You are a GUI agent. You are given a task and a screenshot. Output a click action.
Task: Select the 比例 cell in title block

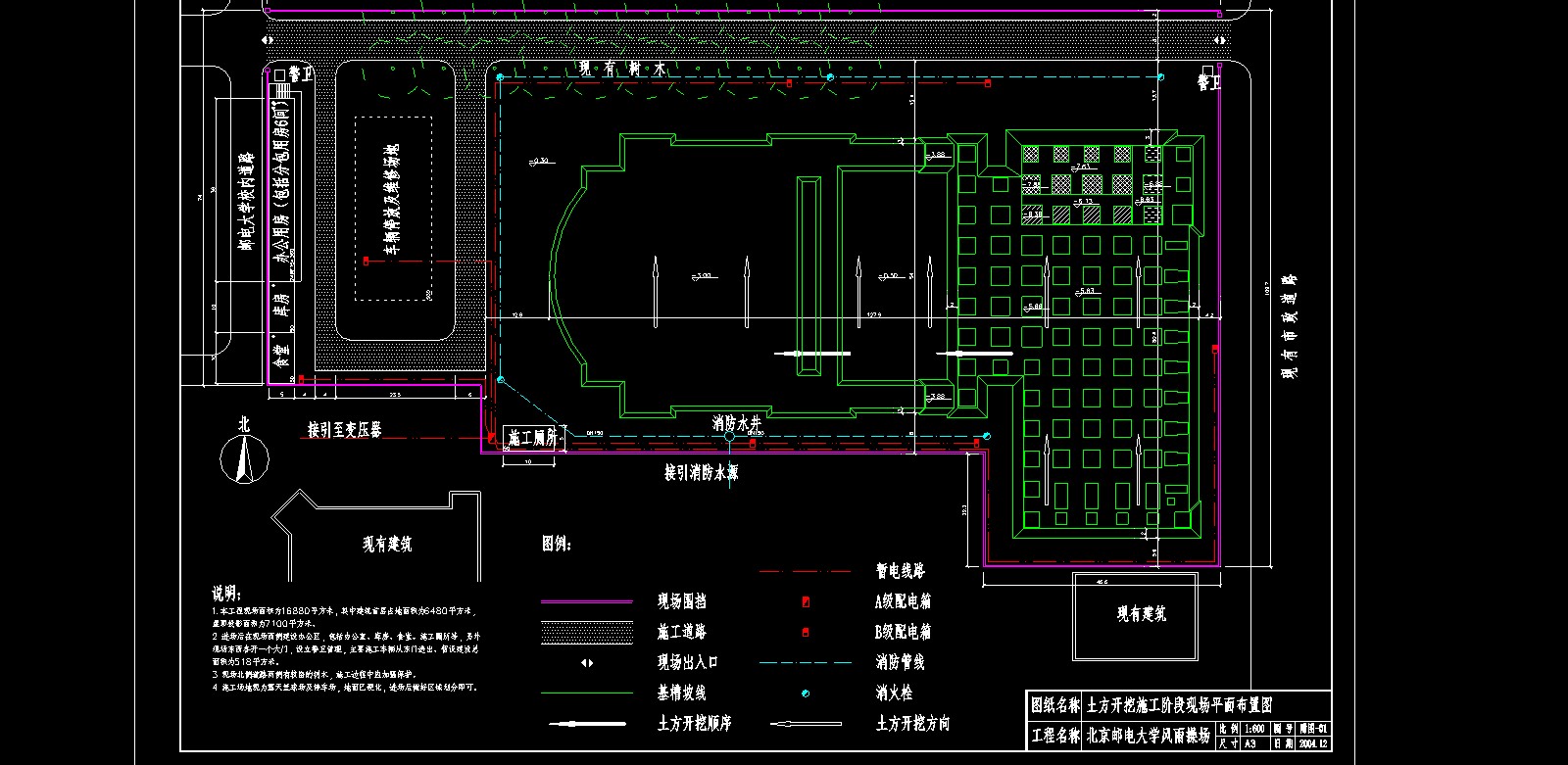(1229, 730)
